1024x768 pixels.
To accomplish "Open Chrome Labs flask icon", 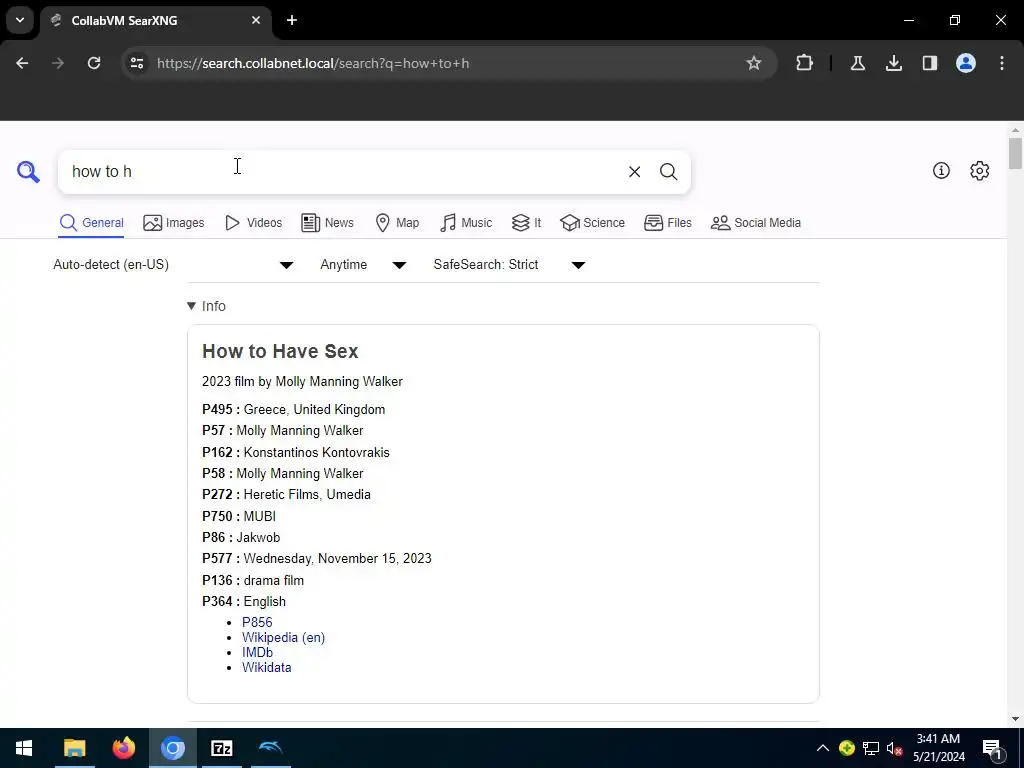I will tap(858, 63).
